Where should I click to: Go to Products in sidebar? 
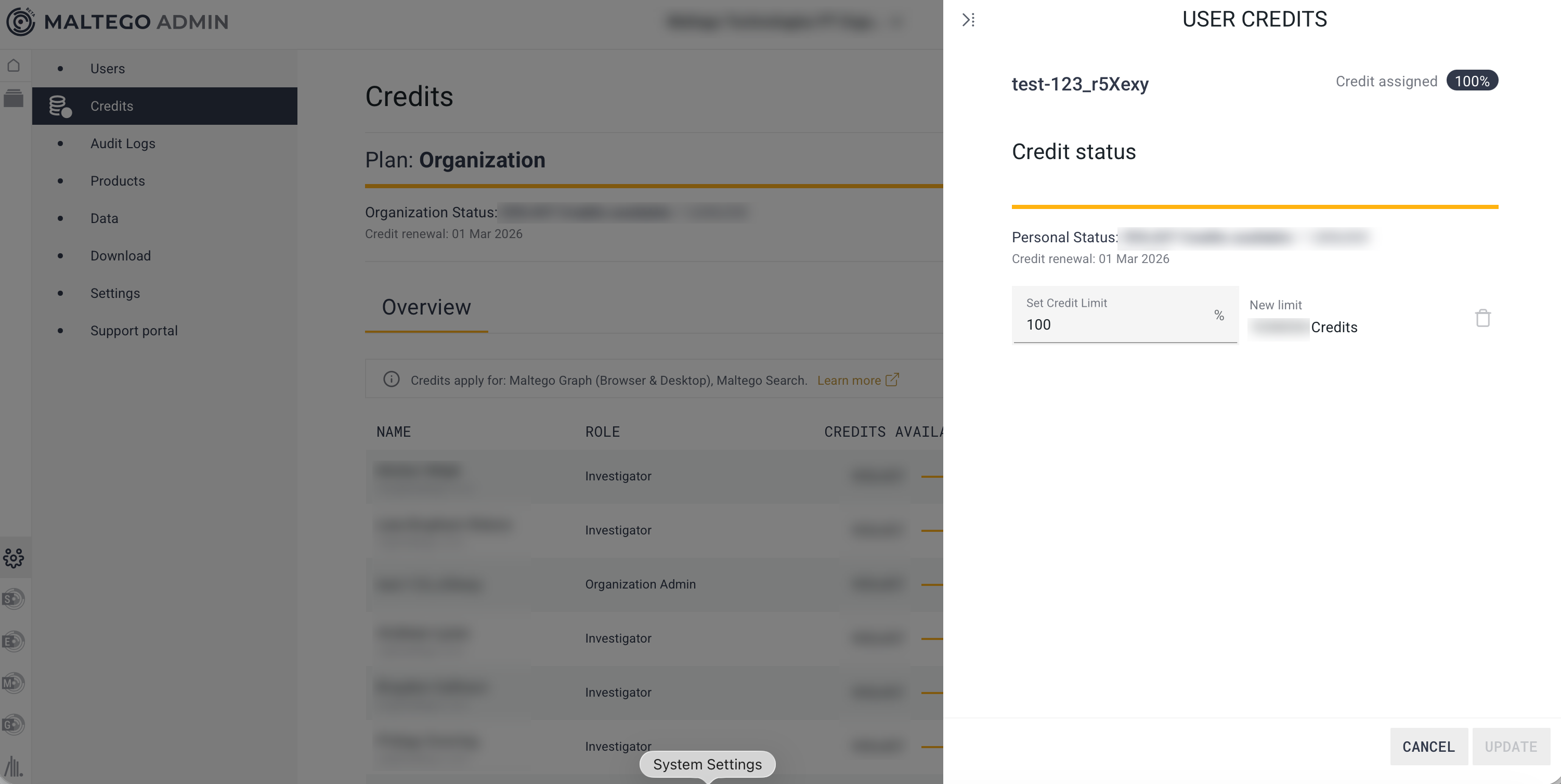(118, 181)
